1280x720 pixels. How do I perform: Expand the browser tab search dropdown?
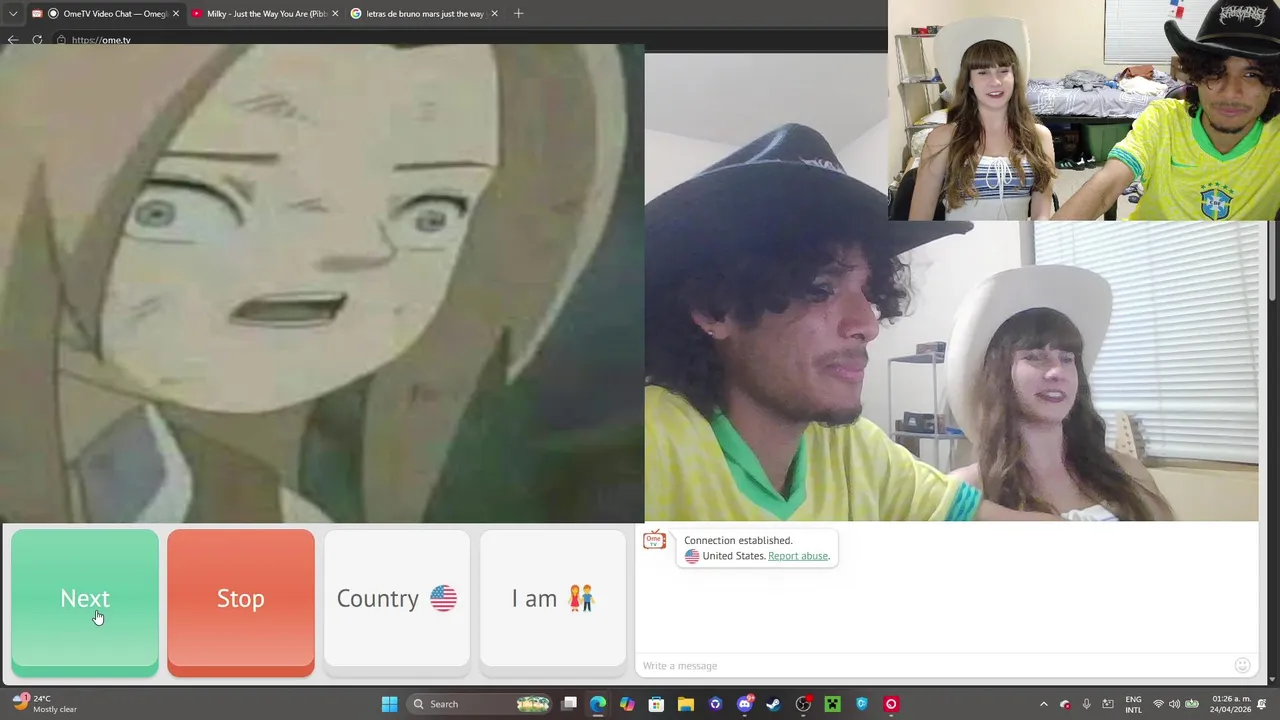pyautogui.click(x=13, y=14)
